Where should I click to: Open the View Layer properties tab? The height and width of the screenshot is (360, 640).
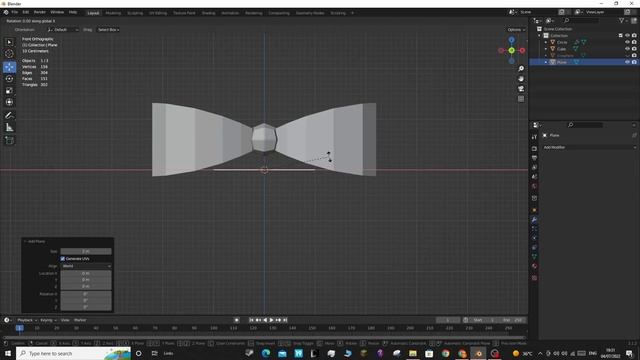tap(534, 167)
